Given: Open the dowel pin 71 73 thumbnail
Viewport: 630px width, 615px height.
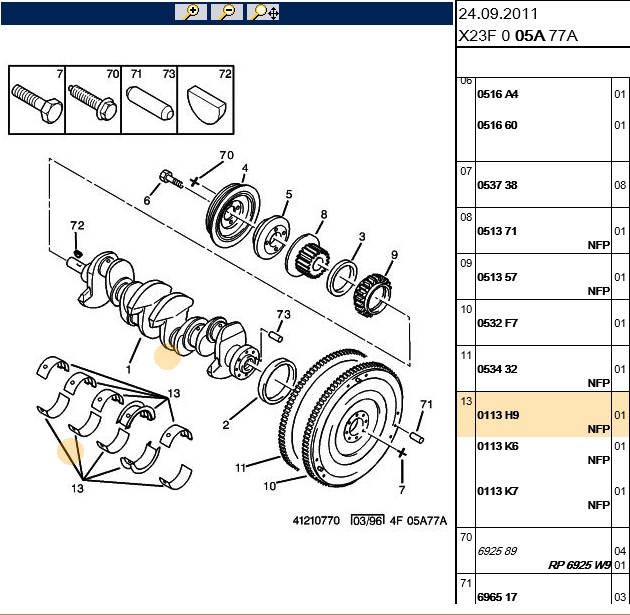Looking at the screenshot, I should click(149, 100).
